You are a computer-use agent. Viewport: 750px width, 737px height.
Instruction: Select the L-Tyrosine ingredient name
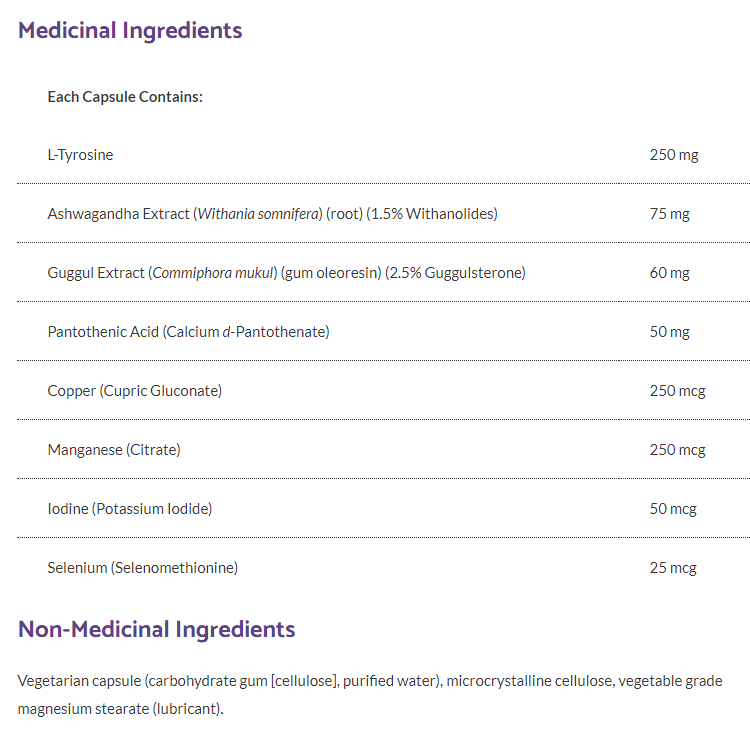pyautogui.click(x=80, y=155)
